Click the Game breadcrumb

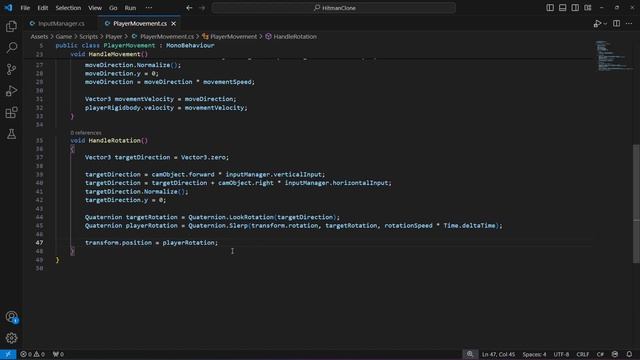tap(64, 36)
